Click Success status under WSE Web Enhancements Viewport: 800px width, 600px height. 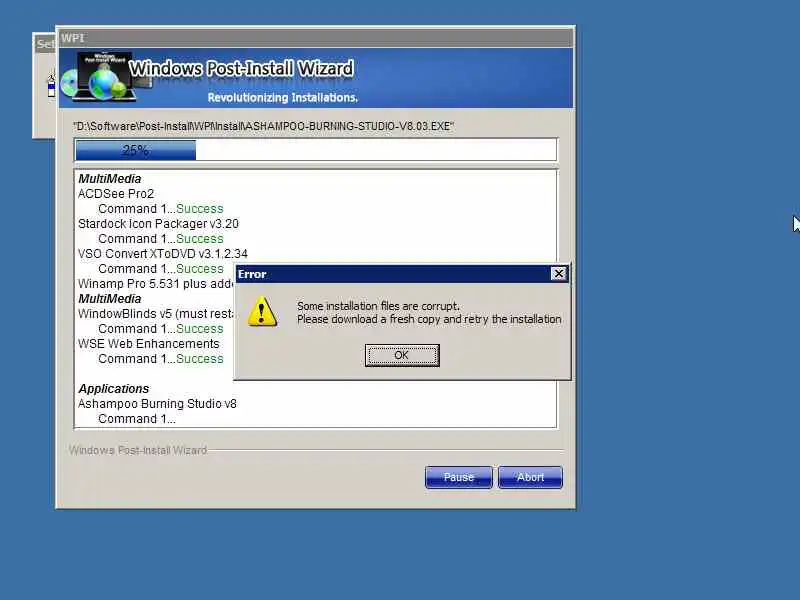pyautogui.click(x=199, y=359)
